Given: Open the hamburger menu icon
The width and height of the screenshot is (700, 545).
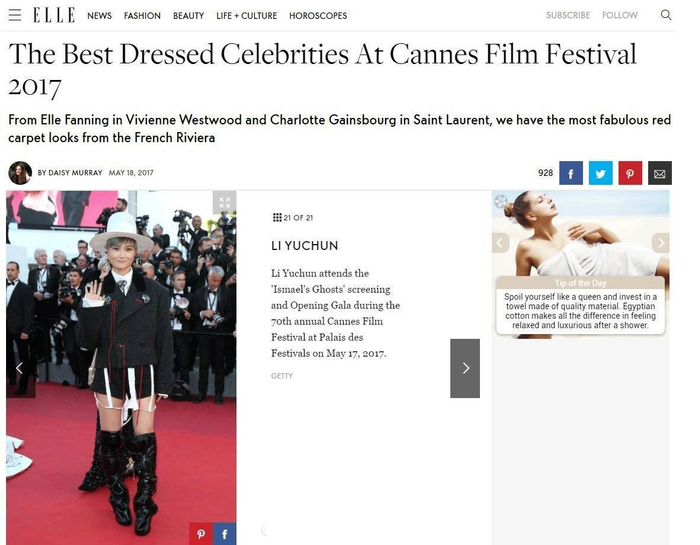Looking at the screenshot, I should point(15,15).
